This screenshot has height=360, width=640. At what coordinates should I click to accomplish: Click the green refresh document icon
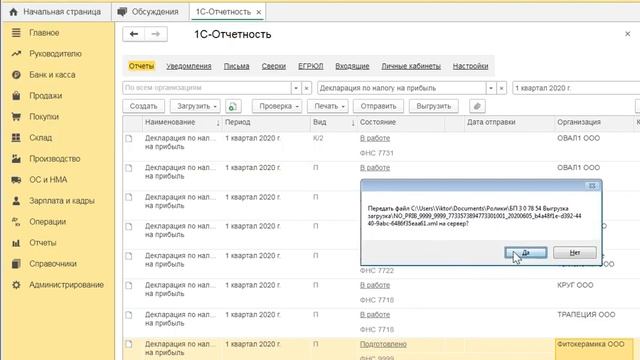tap(233, 106)
